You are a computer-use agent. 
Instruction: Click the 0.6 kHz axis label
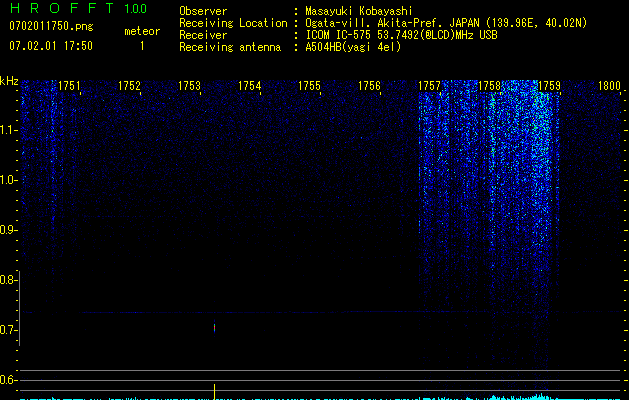coord(8,380)
